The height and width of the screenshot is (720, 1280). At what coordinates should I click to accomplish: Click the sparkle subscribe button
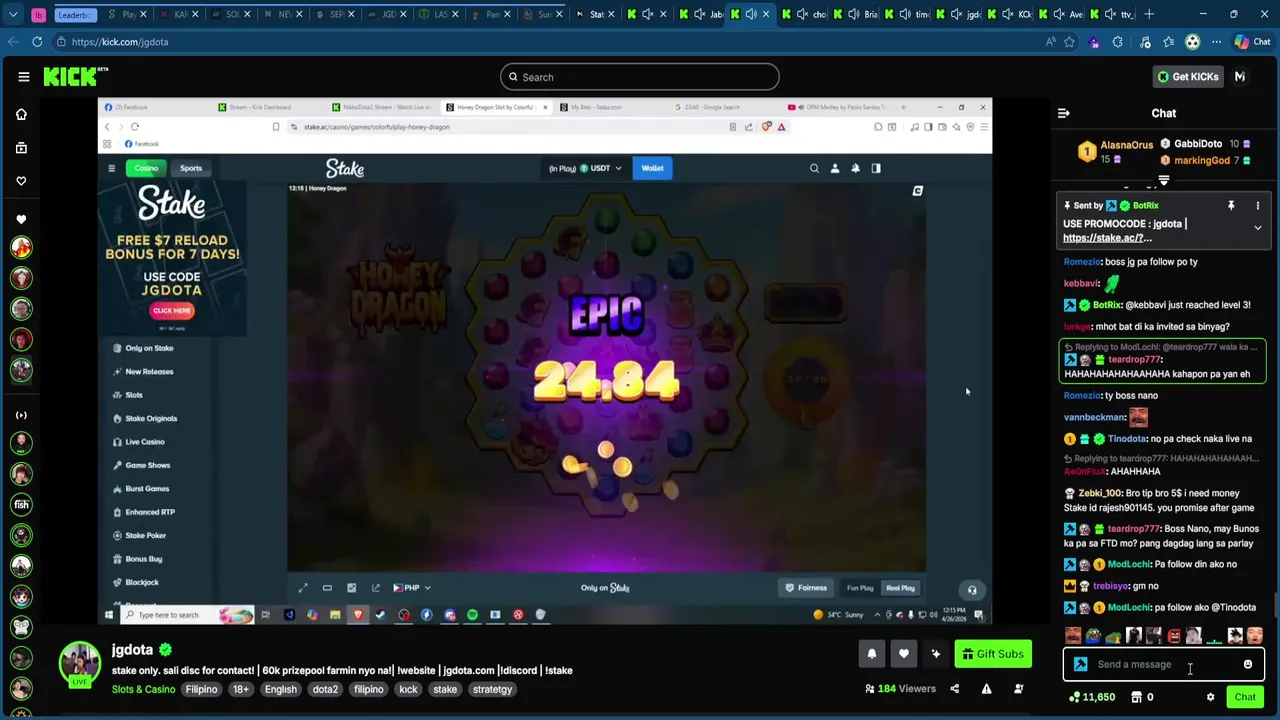tap(935, 654)
